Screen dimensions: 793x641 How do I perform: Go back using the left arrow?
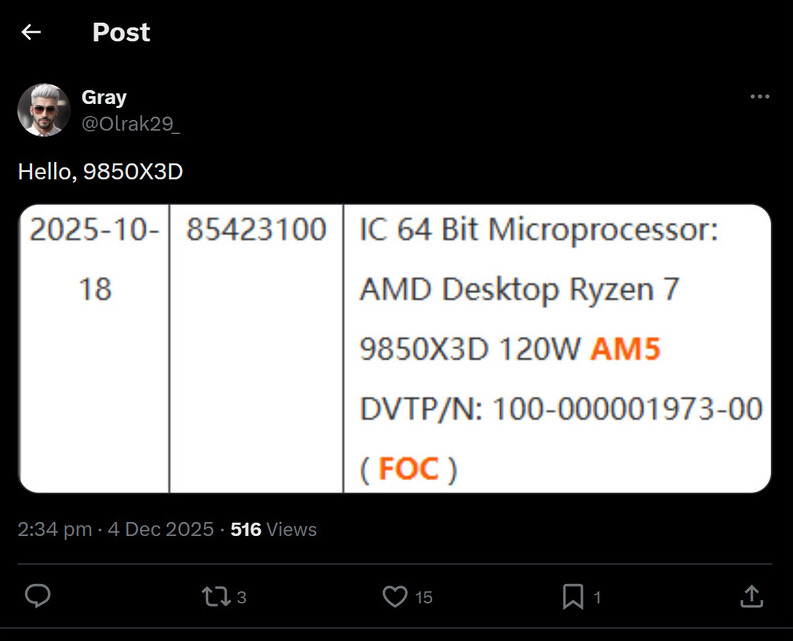31,32
